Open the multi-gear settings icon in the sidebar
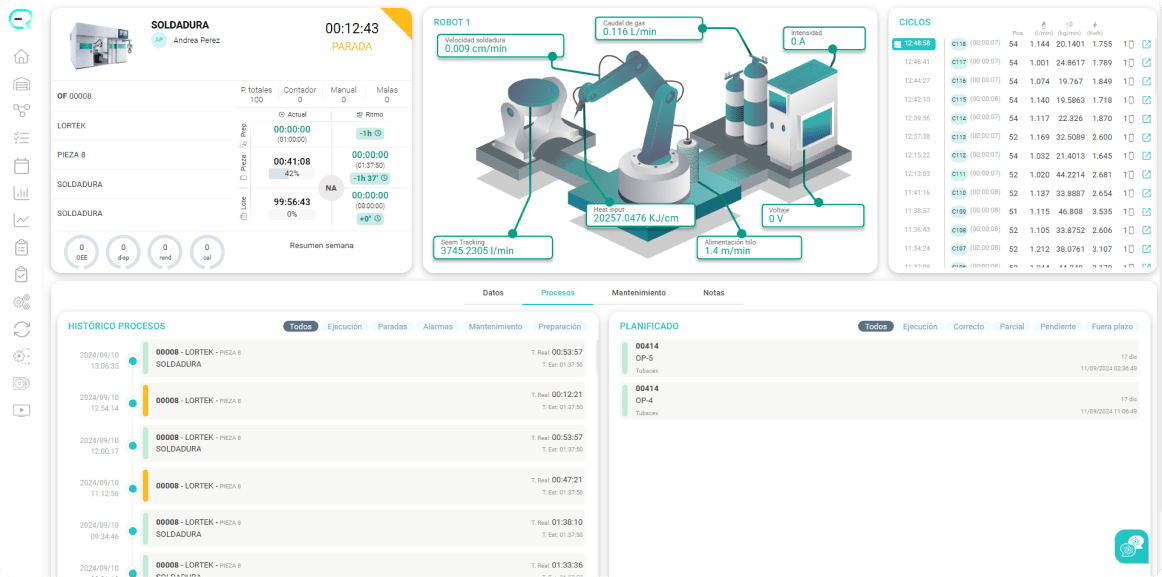Viewport: 1162px width, 577px height. (21, 301)
